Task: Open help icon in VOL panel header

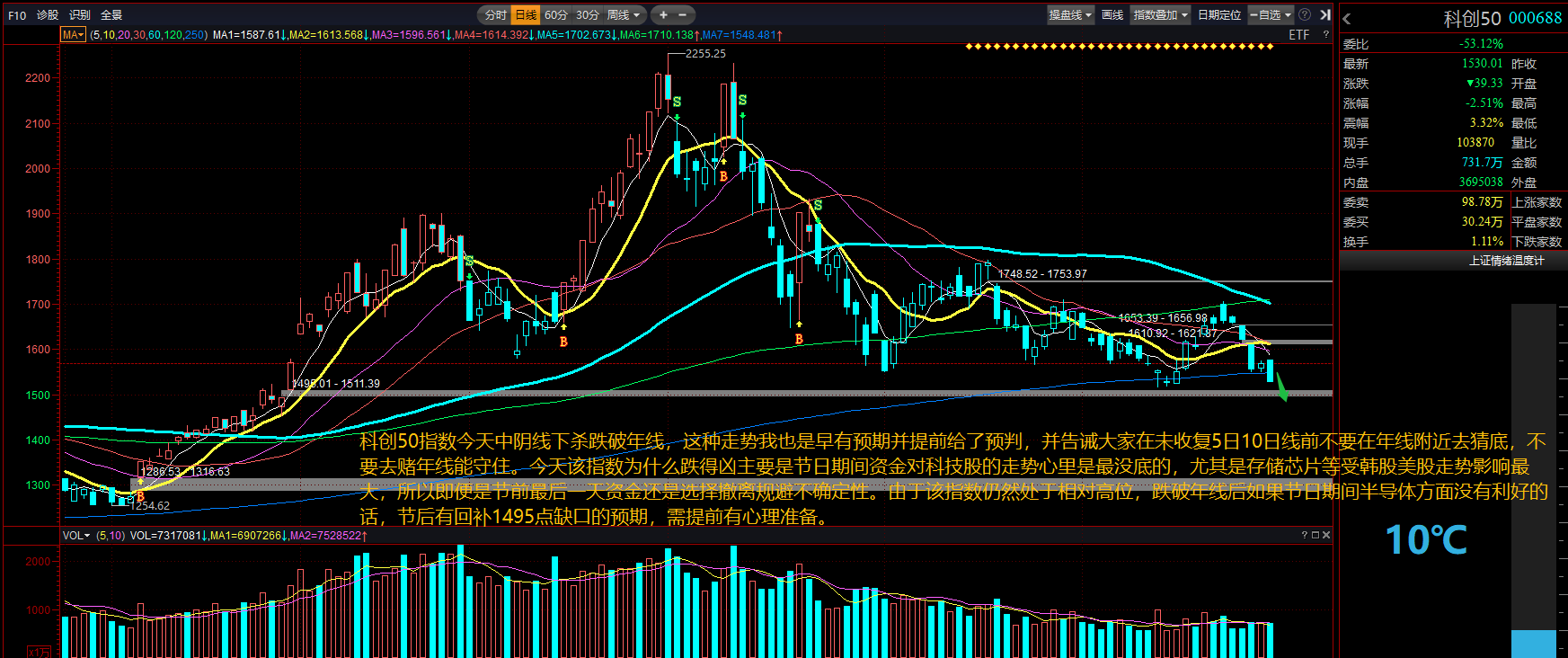Action: click(1305, 535)
